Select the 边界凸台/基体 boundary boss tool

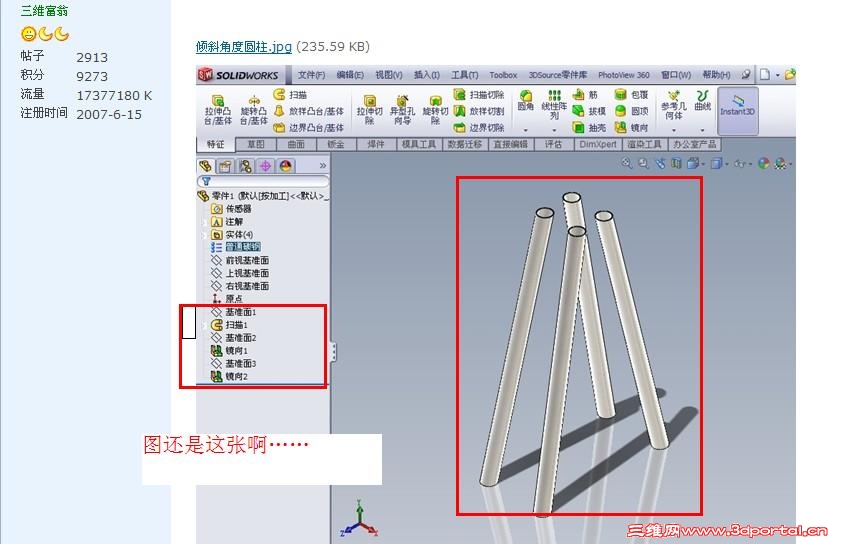[308, 128]
